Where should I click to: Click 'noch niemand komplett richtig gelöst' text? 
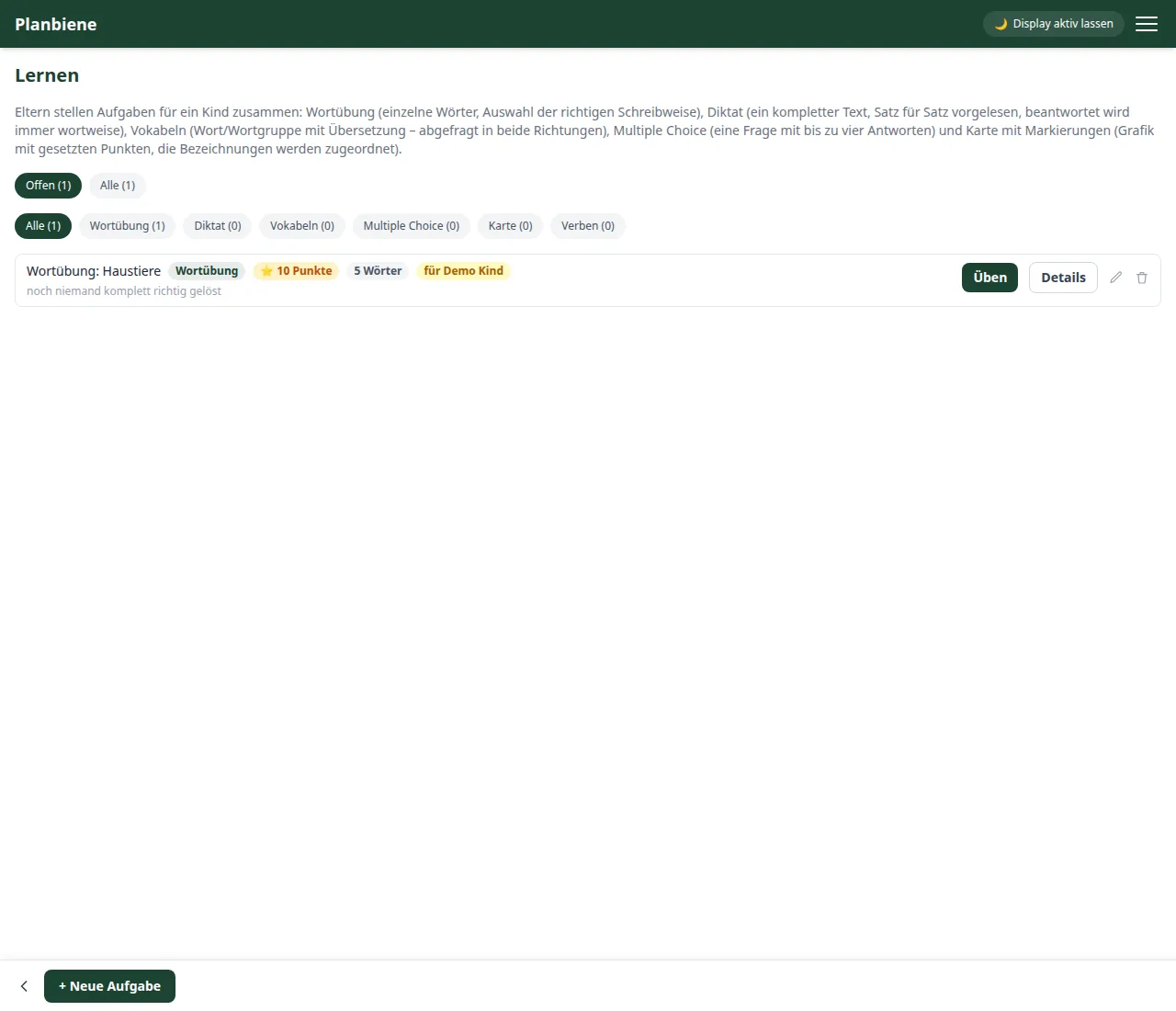[124, 291]
